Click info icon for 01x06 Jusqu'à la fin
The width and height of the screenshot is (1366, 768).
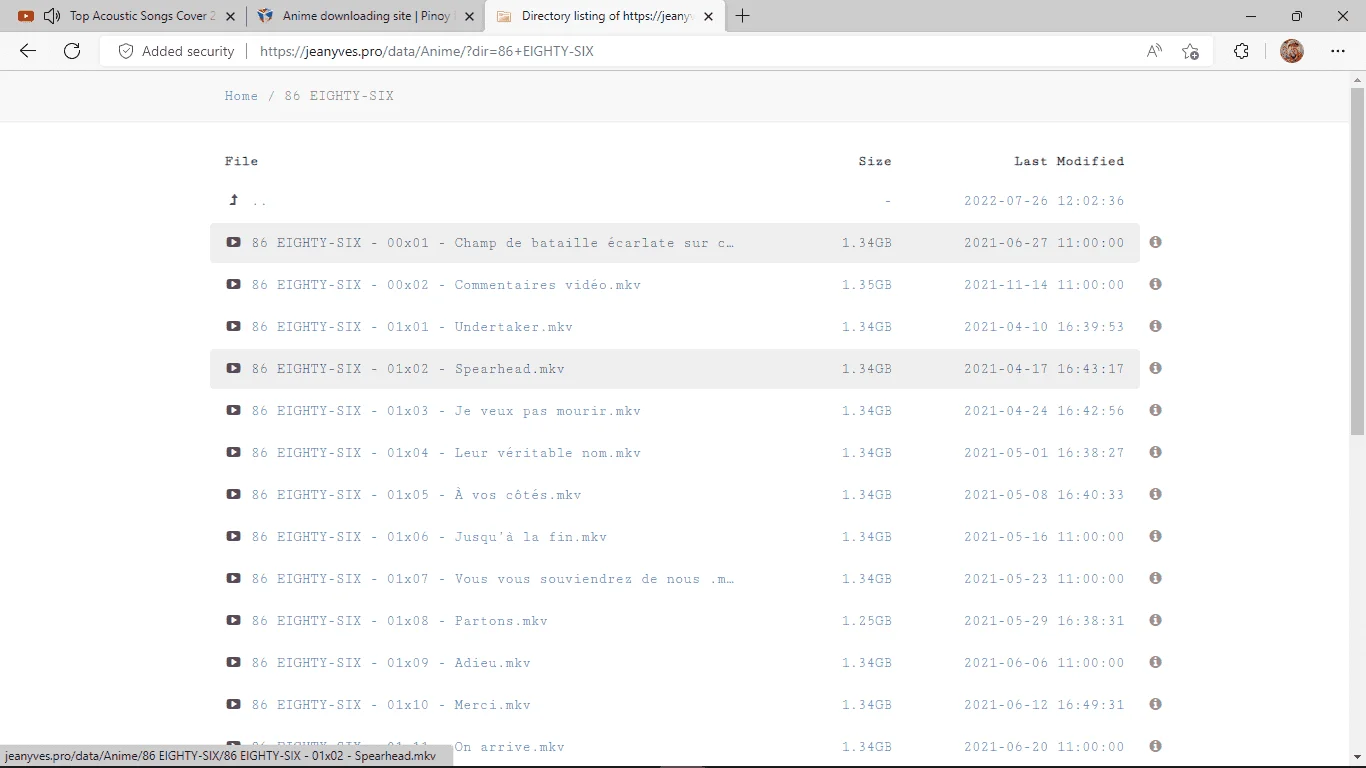1155,536
